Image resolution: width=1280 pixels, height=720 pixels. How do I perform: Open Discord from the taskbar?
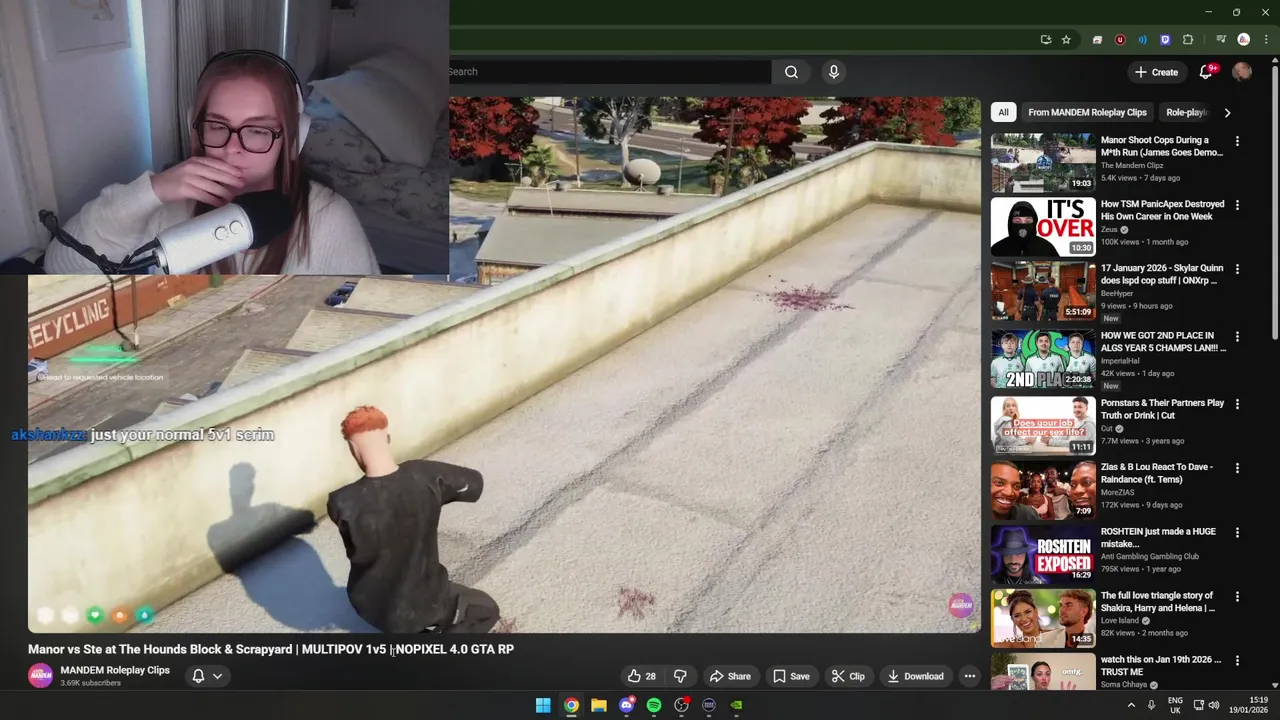(626, 705)
